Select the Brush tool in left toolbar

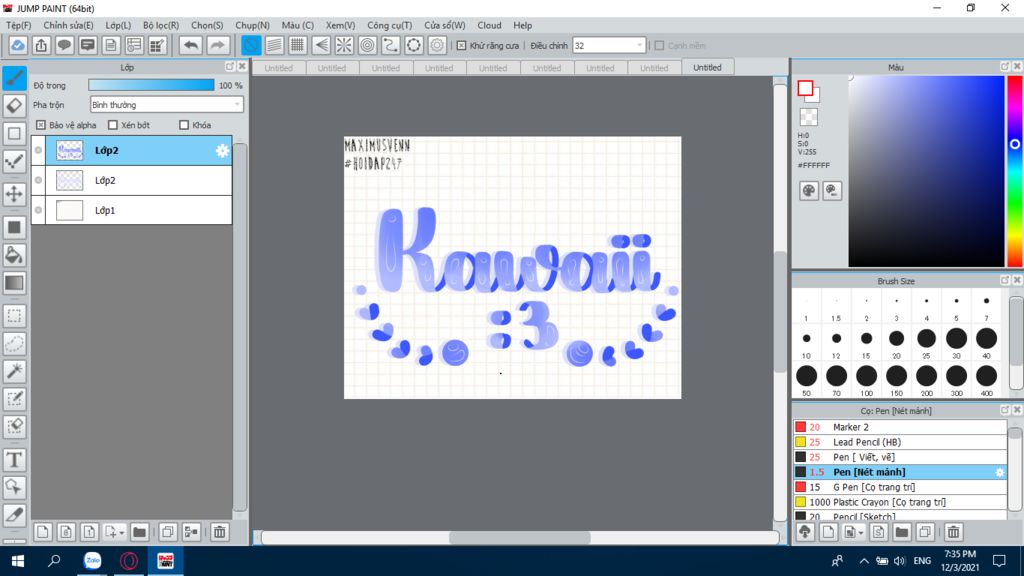click(x=14, y=78)
